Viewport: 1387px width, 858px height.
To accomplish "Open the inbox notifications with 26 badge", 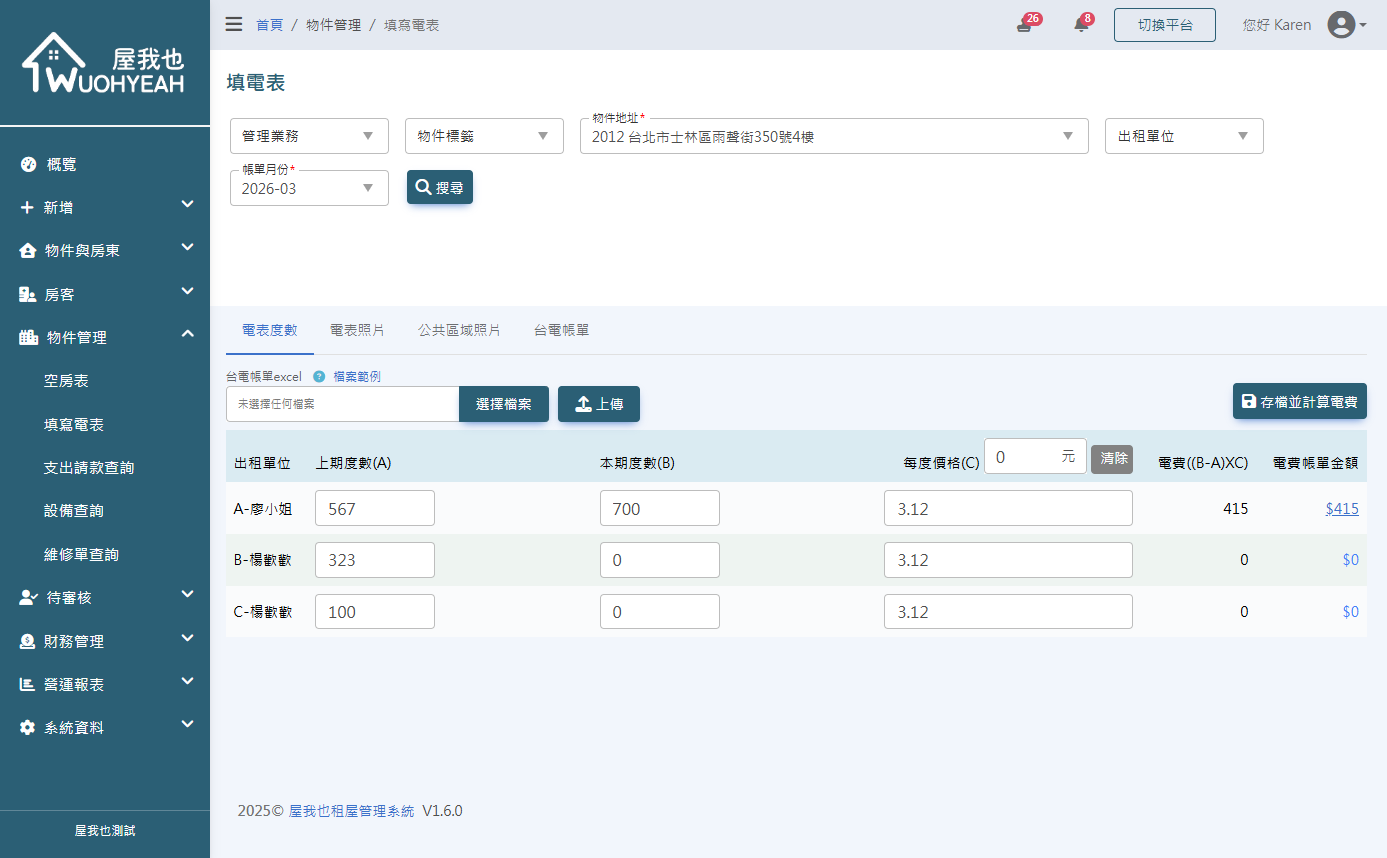I will tap(1024, 25).
